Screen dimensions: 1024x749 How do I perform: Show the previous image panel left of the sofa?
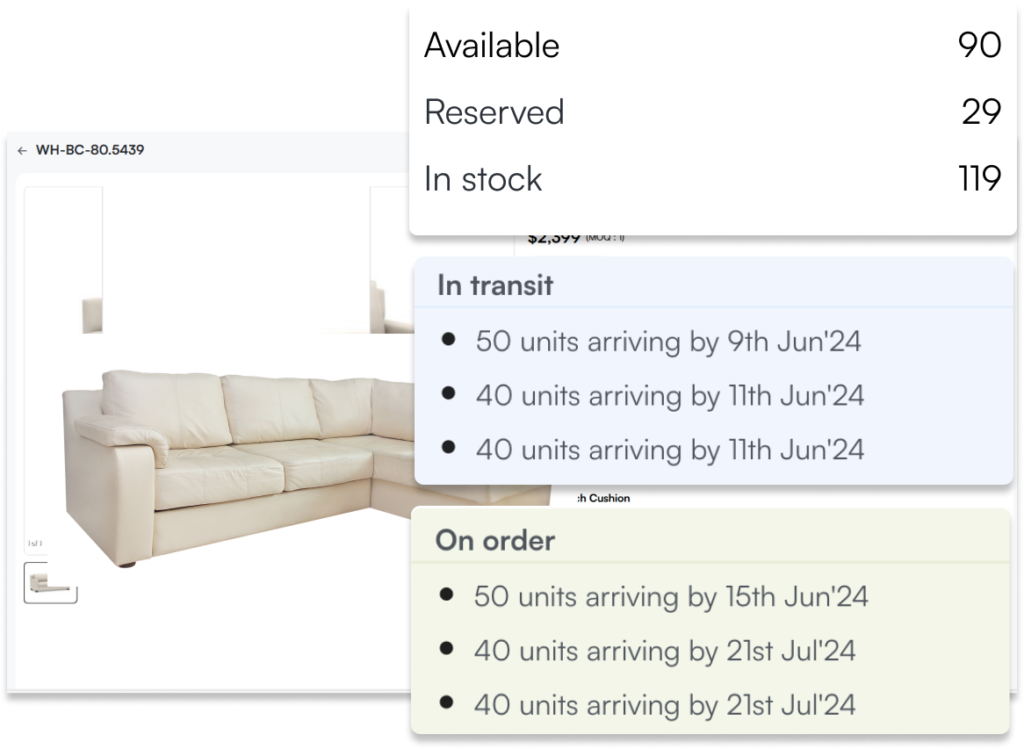coord(63,260)
